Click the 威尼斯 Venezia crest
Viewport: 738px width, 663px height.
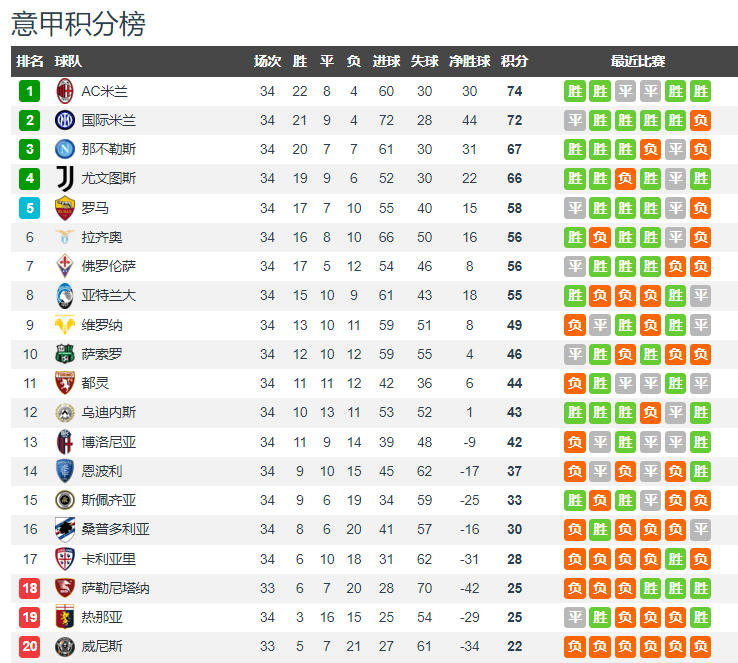click(x=64, y=647)
